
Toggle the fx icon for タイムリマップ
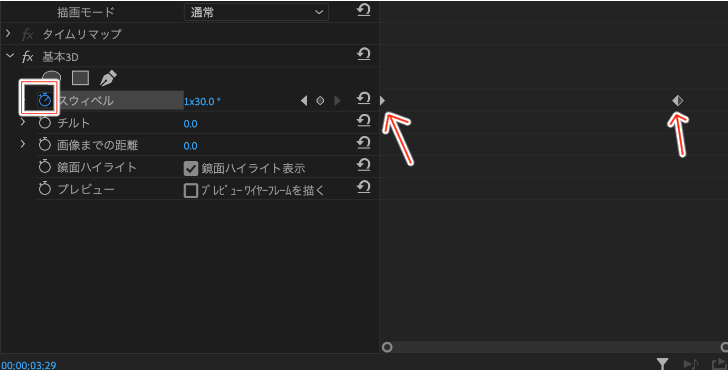click(x=27, y=34)
